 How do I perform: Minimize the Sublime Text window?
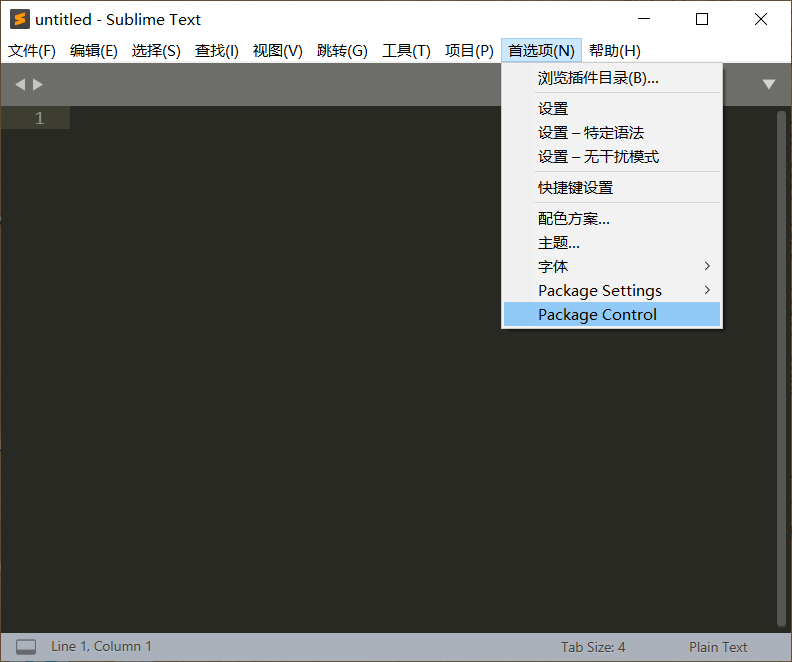pos(644,19)
